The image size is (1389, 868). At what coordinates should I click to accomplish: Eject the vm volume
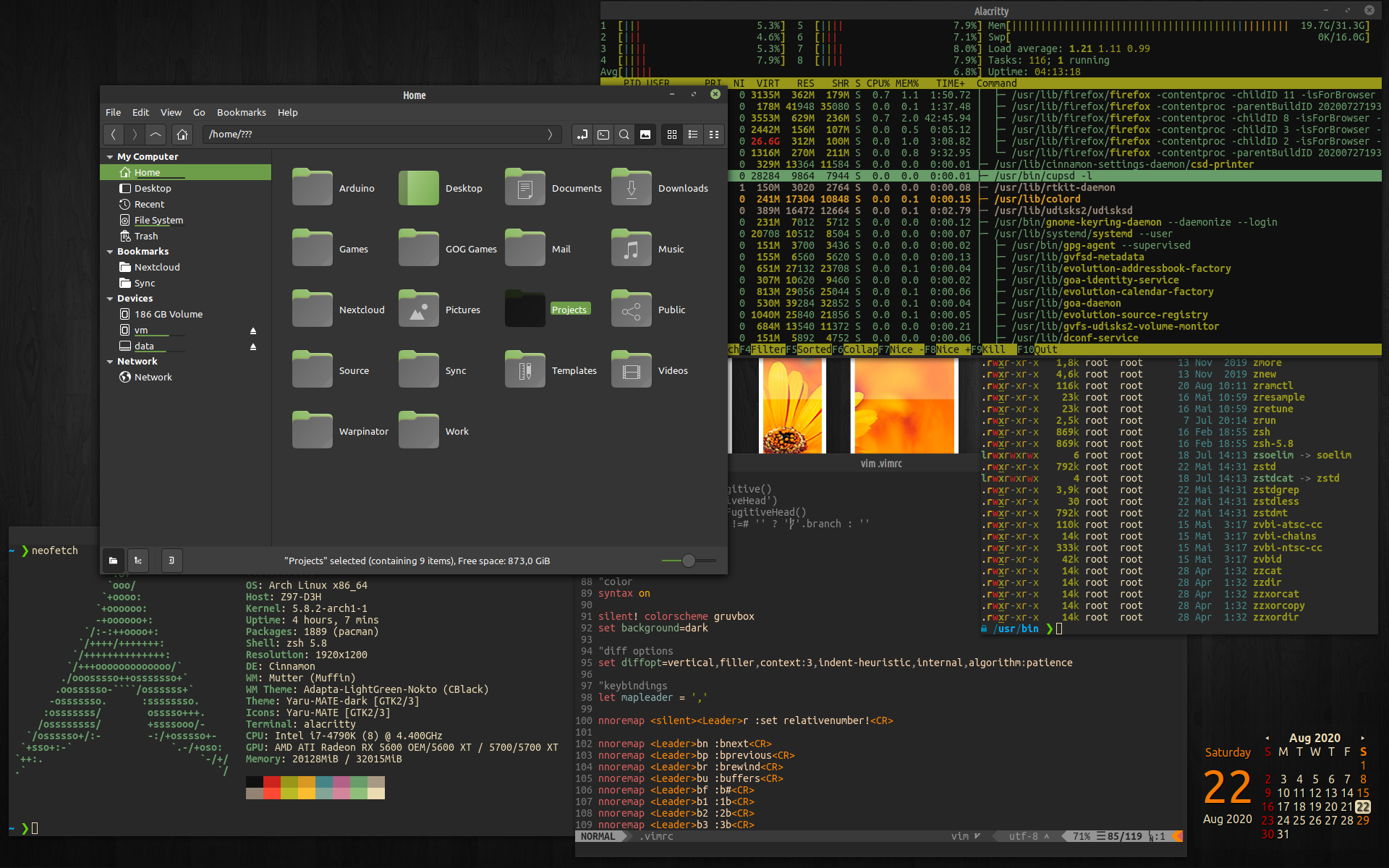click(253, 331)
